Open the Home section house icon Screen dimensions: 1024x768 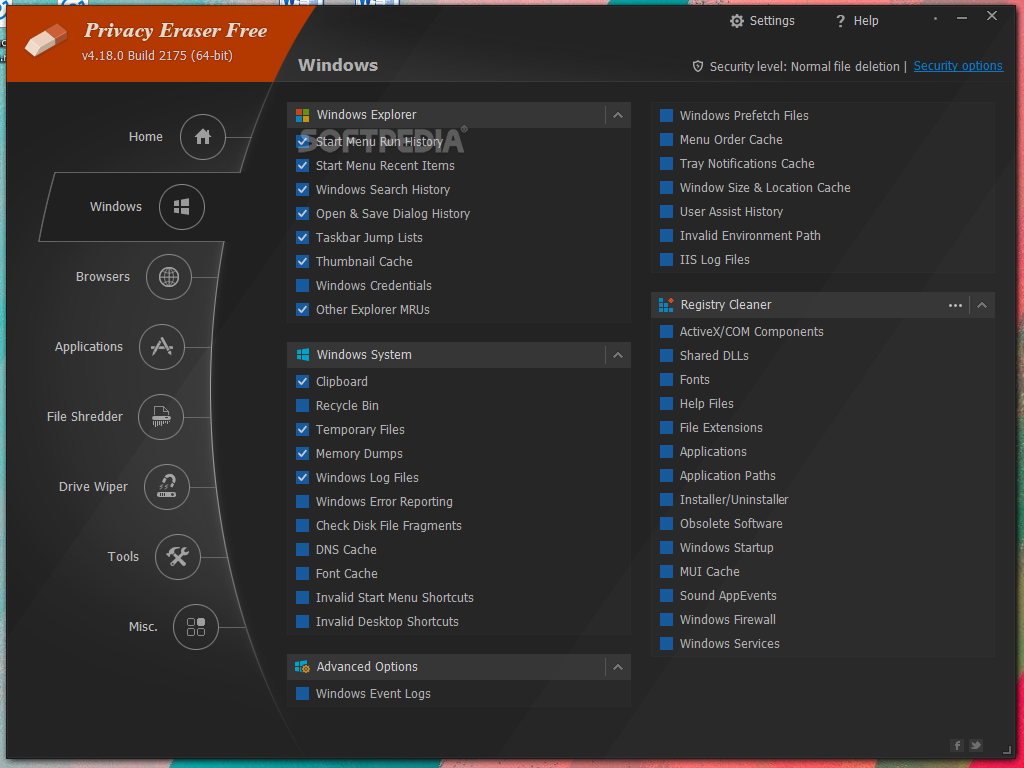202,136
